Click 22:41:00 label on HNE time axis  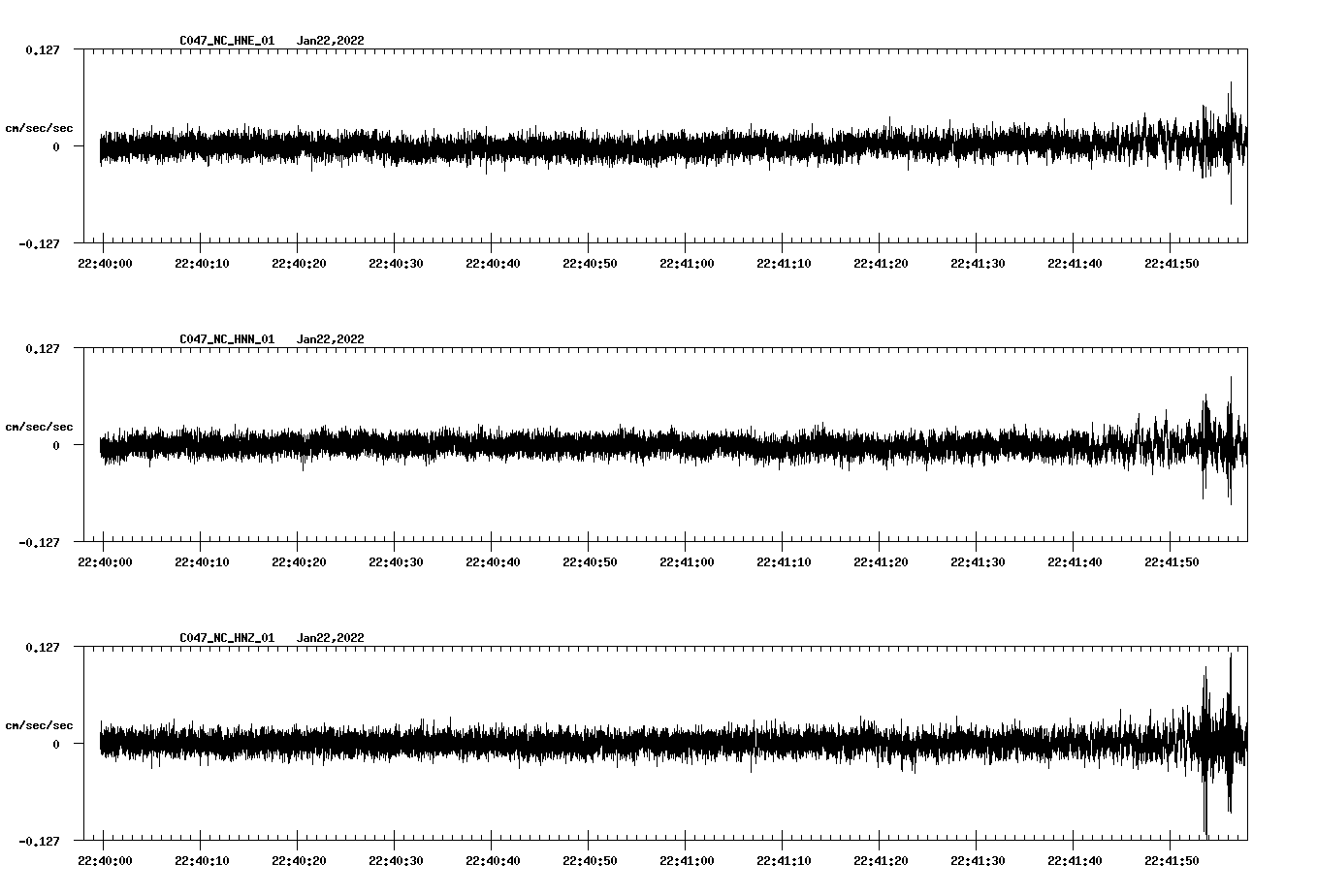click(687, 264)
